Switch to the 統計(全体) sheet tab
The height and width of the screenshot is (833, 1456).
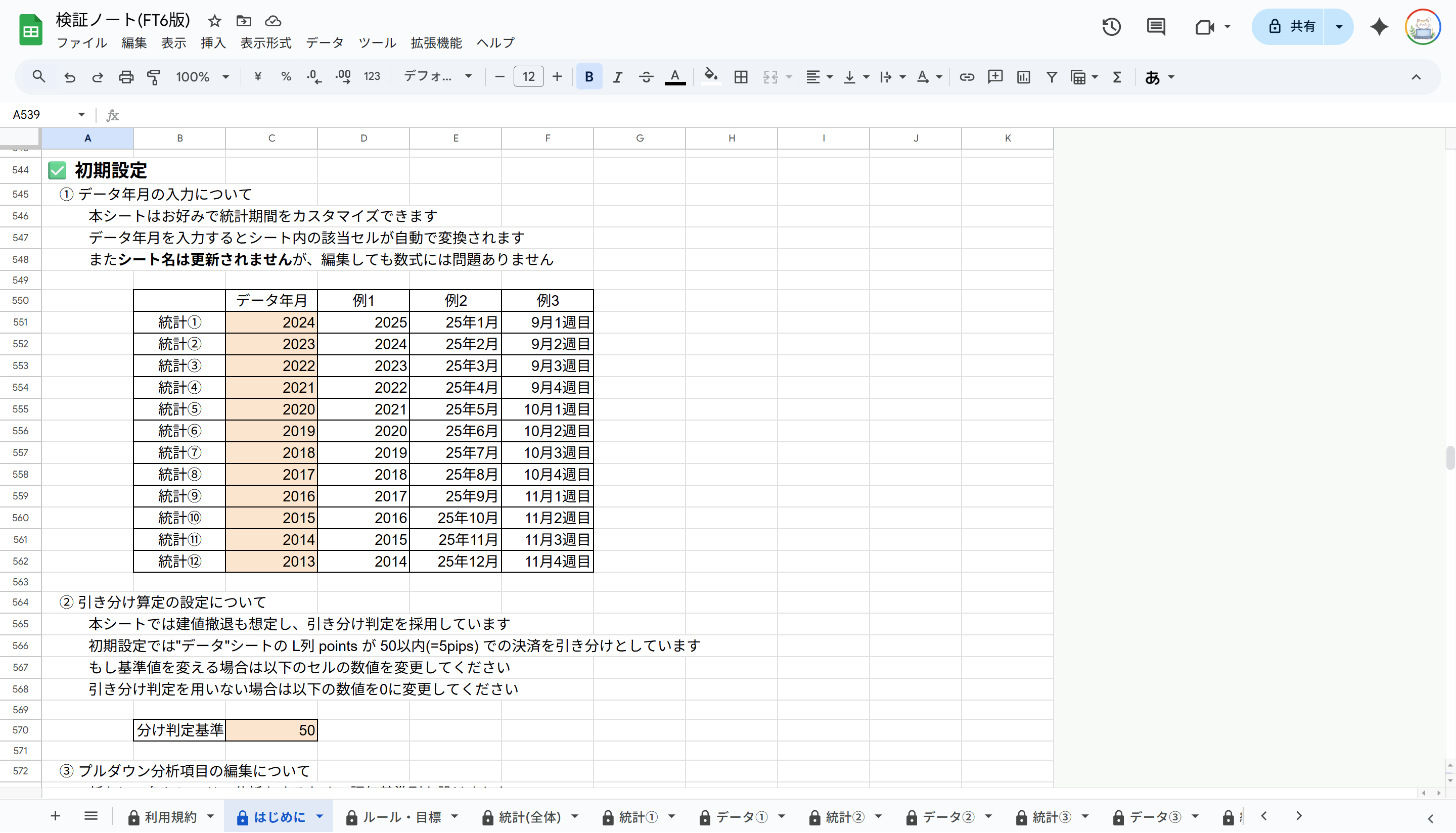click(x=529, y=817)
